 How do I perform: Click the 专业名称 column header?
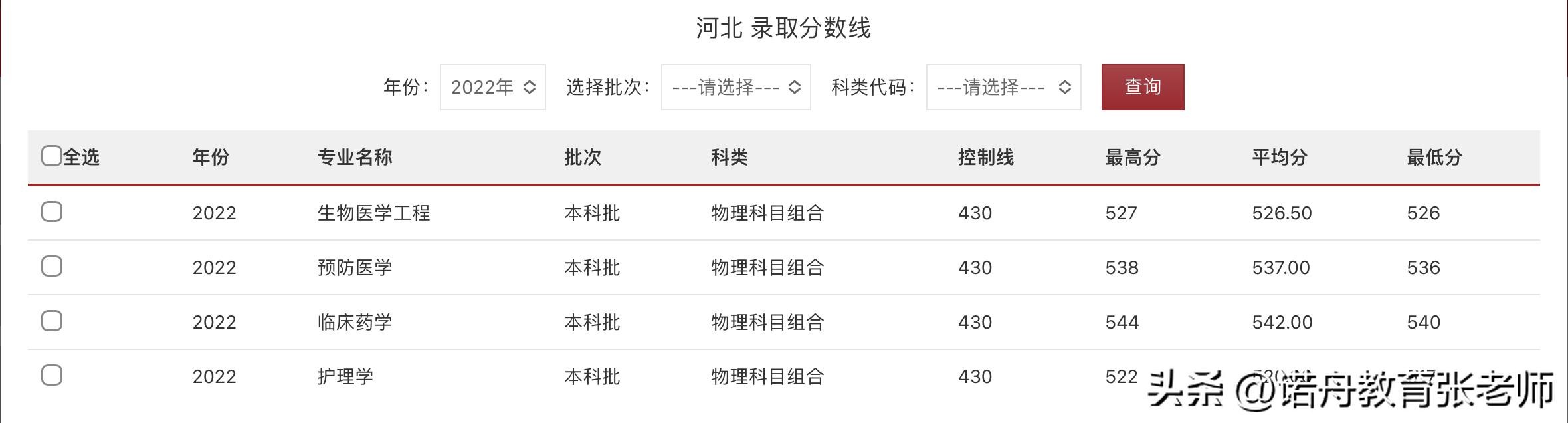coord(355,158)
